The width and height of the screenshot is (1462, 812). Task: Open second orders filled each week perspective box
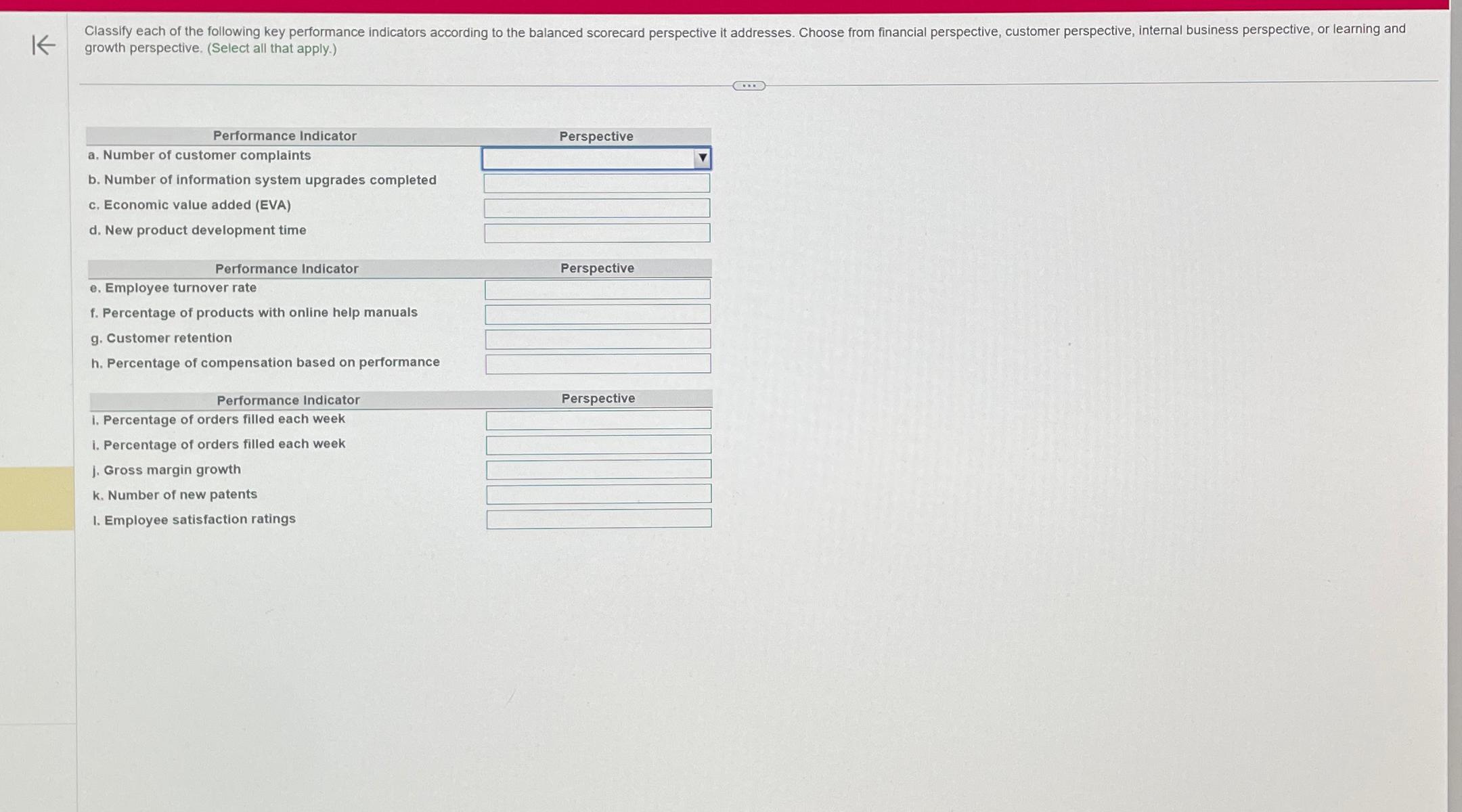(x=598, y=445)
